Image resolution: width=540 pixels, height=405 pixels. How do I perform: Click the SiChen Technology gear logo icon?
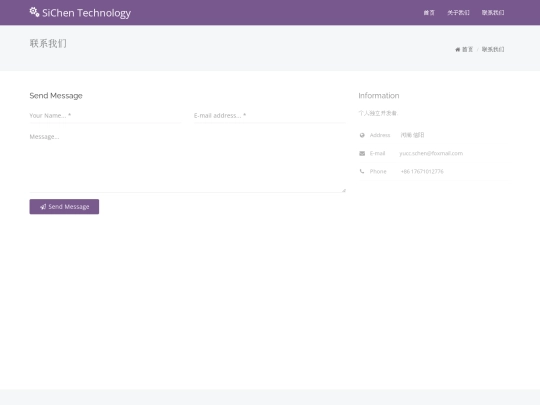pyautogui.click(x=34, y=12)
